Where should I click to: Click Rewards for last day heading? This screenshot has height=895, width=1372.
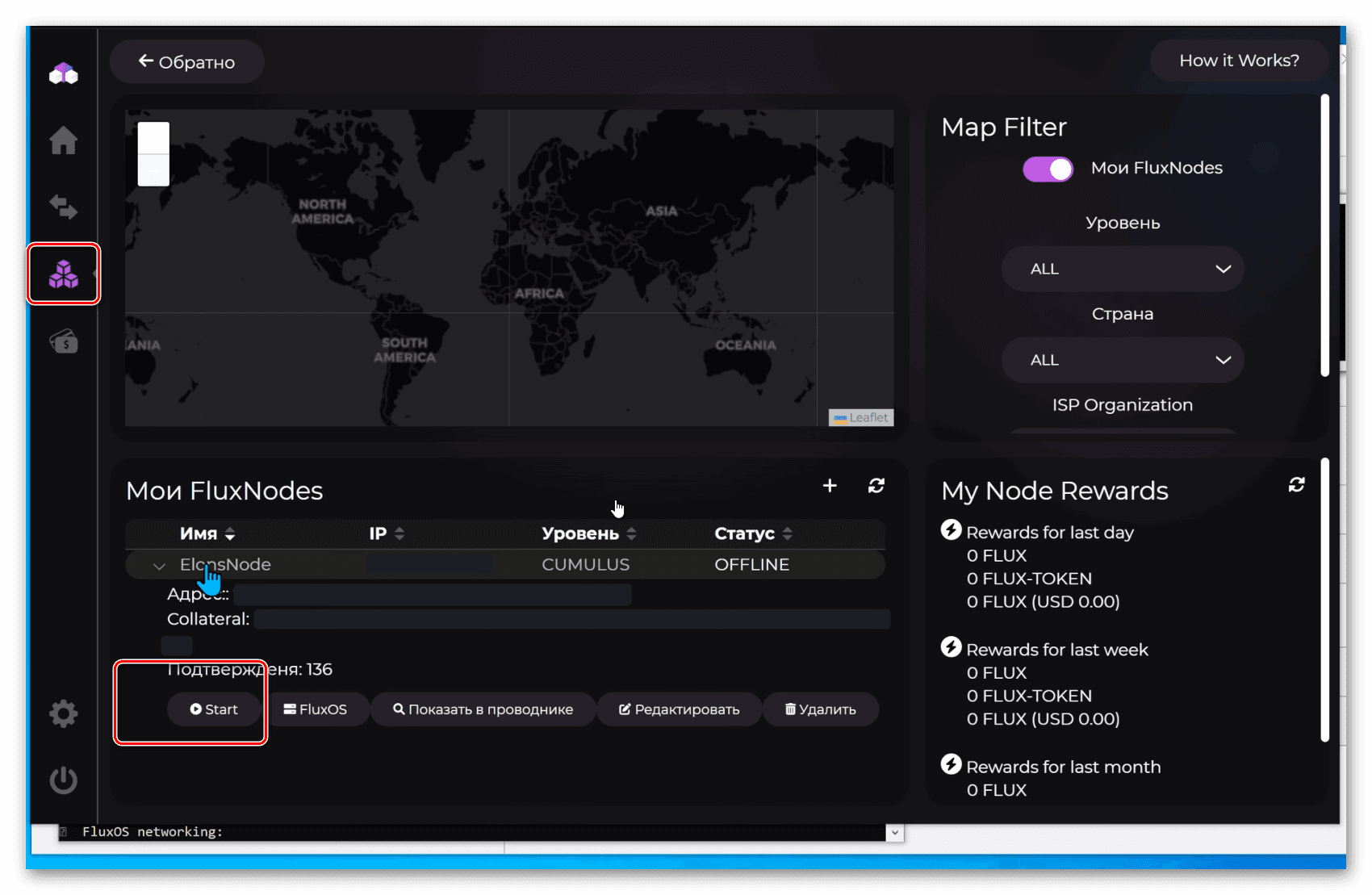pos(1049,533)
